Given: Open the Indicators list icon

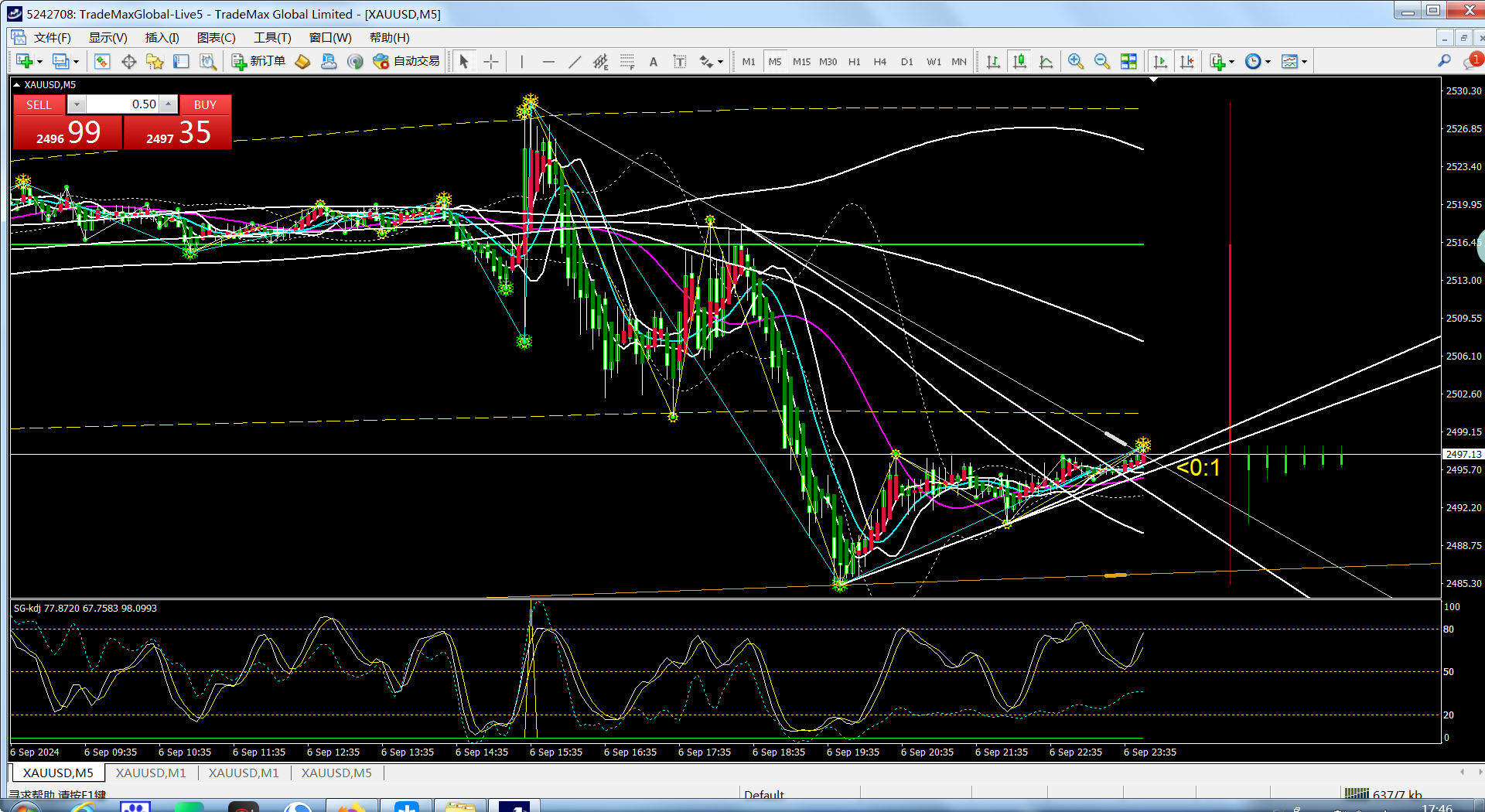Looking at the screenshot, I should pos(1217,62).
